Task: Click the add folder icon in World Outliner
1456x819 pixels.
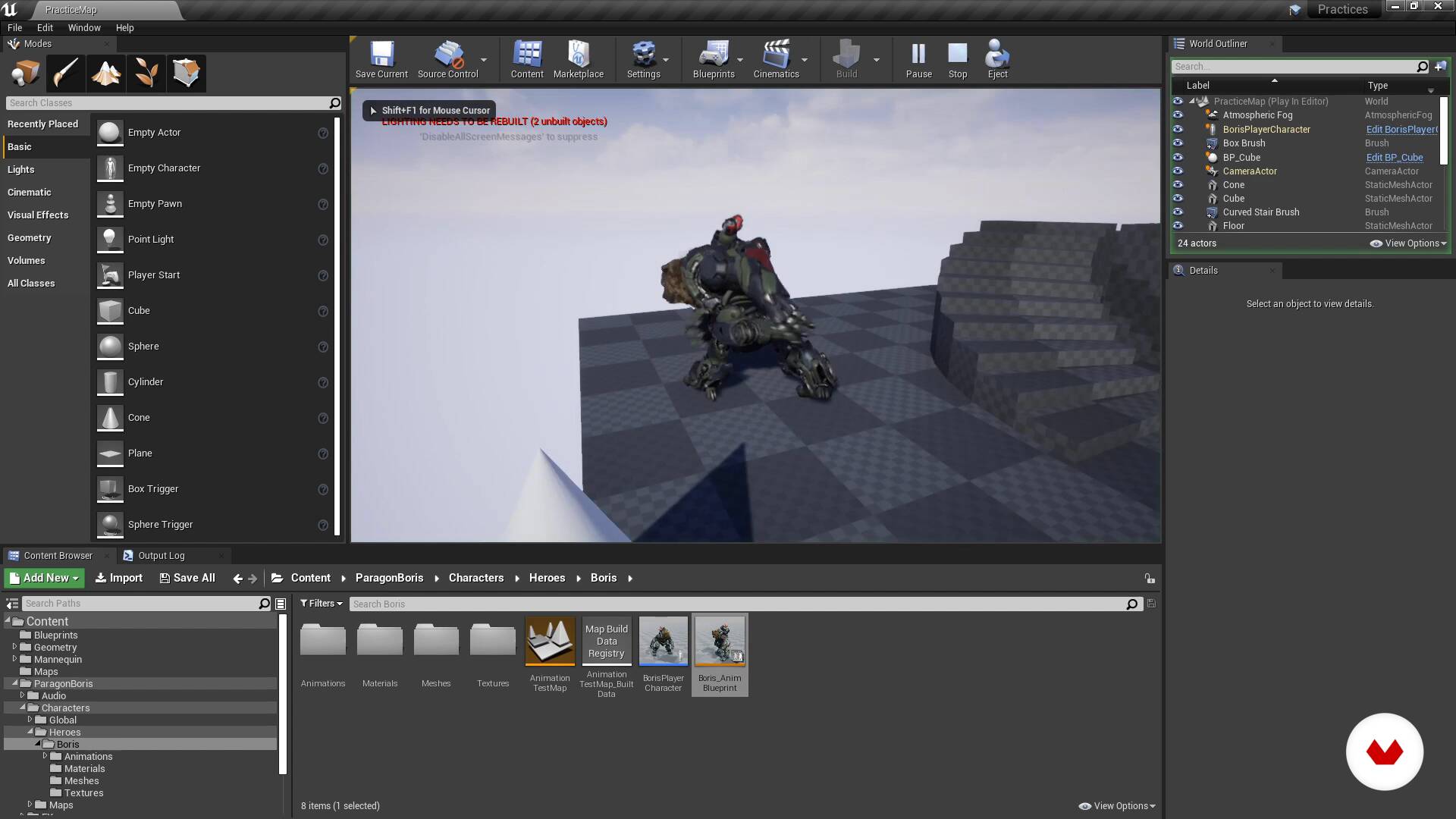Action: (x=1440, y=67)
